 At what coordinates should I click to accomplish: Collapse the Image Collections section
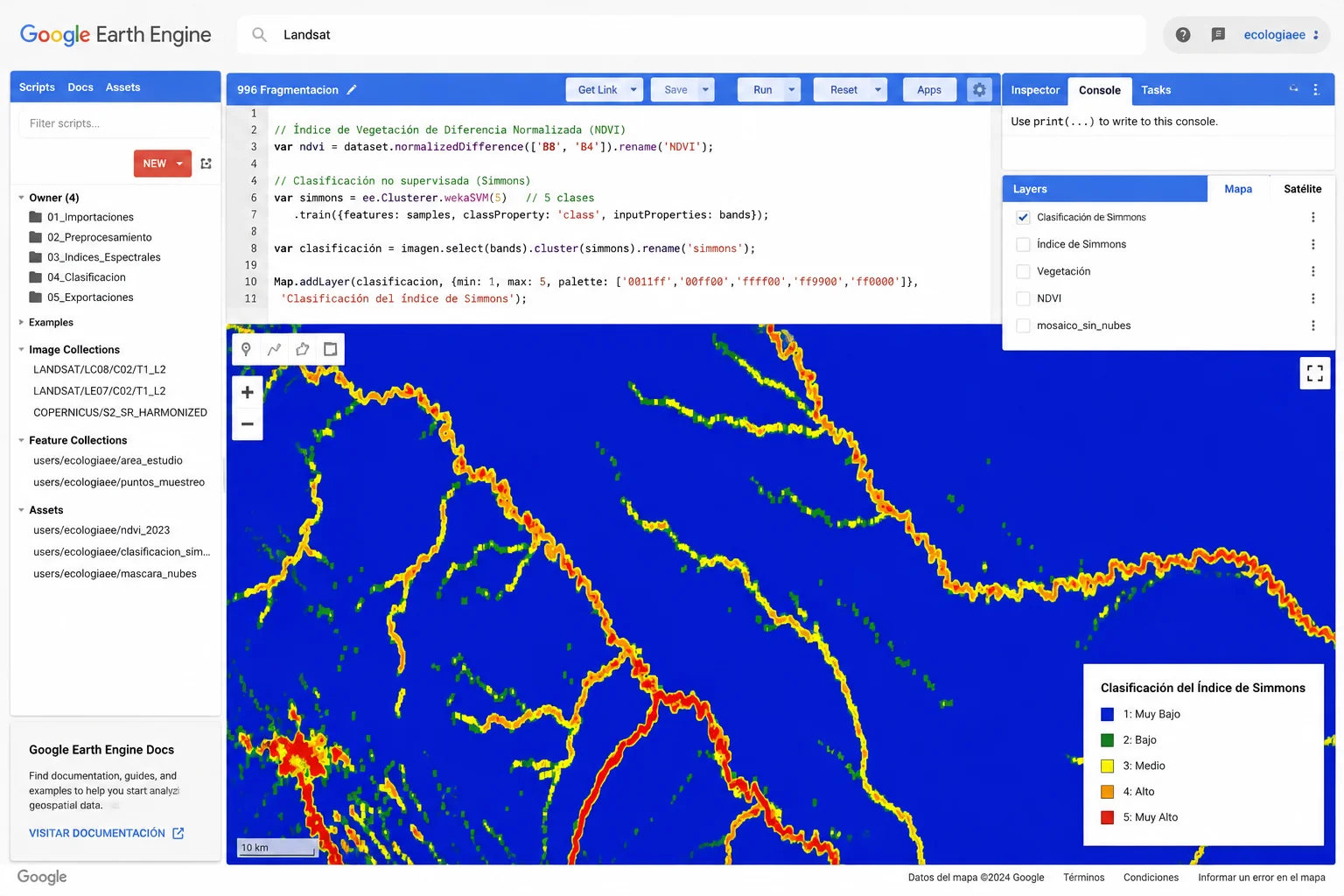(21, 349)
